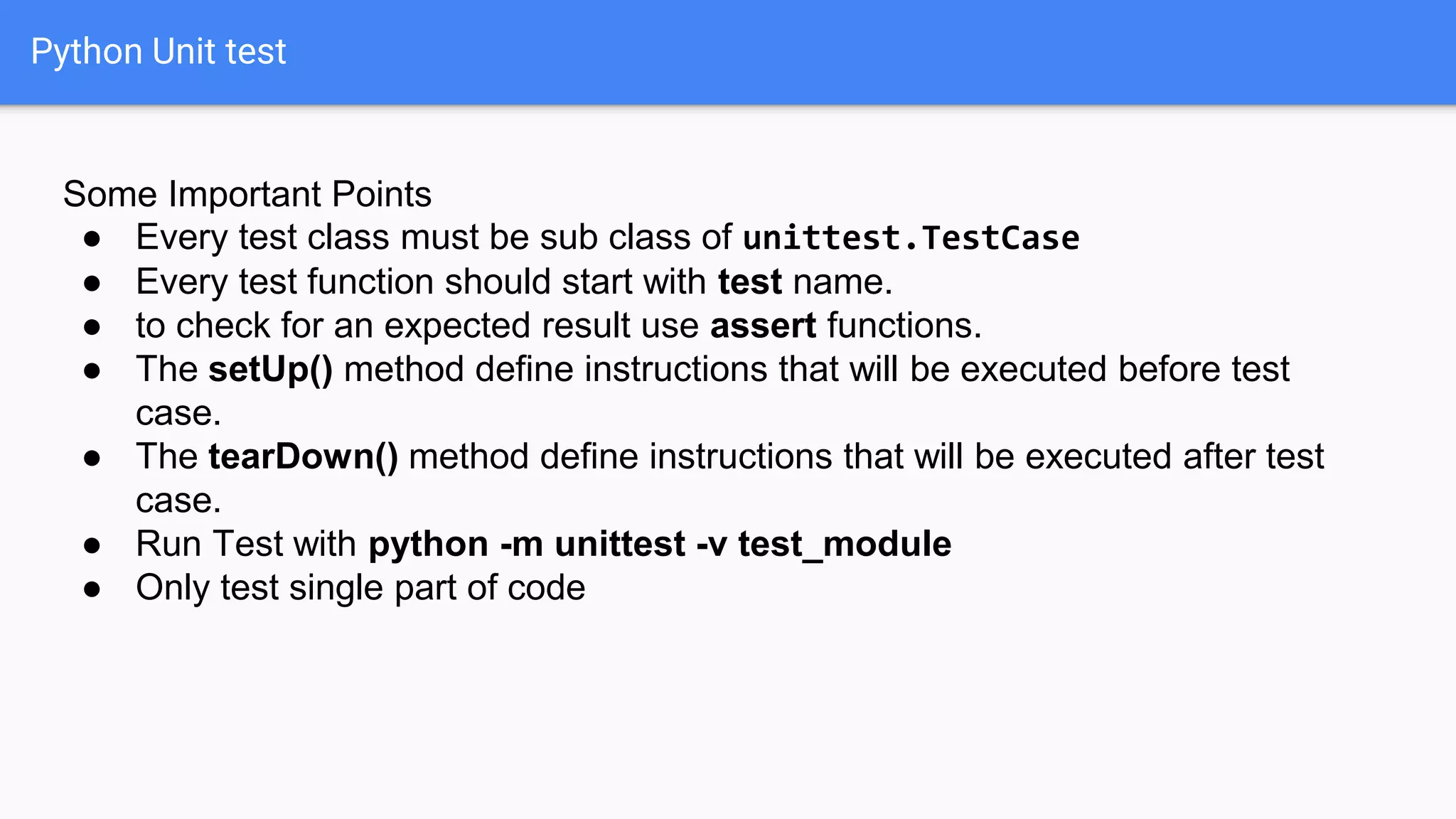Click the bullet before 'The tearDown()'
The width and height of the screenshot is (1456, 819).
tap(92, 458)
